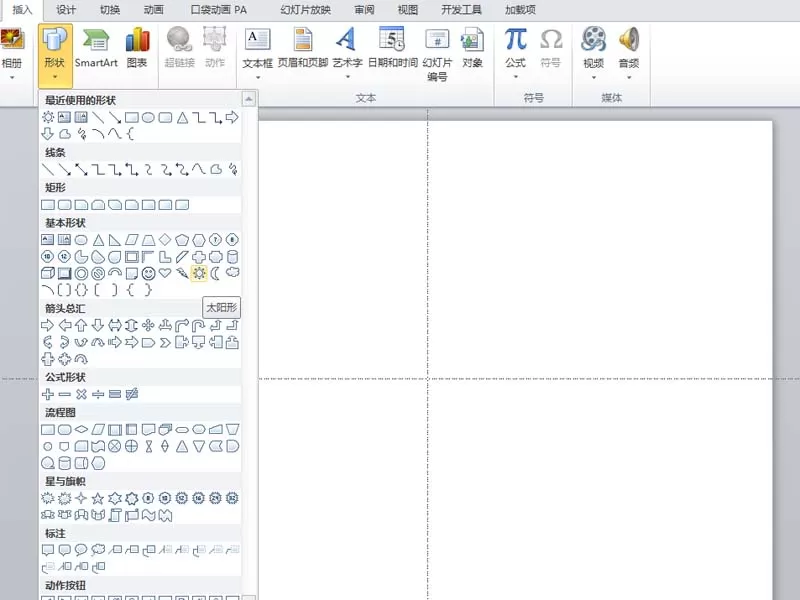The height and width of the screenshot is (600, 800).
Task: Click 幻灯片编号 (Slide Number) button
Action: tap(437, 55)
